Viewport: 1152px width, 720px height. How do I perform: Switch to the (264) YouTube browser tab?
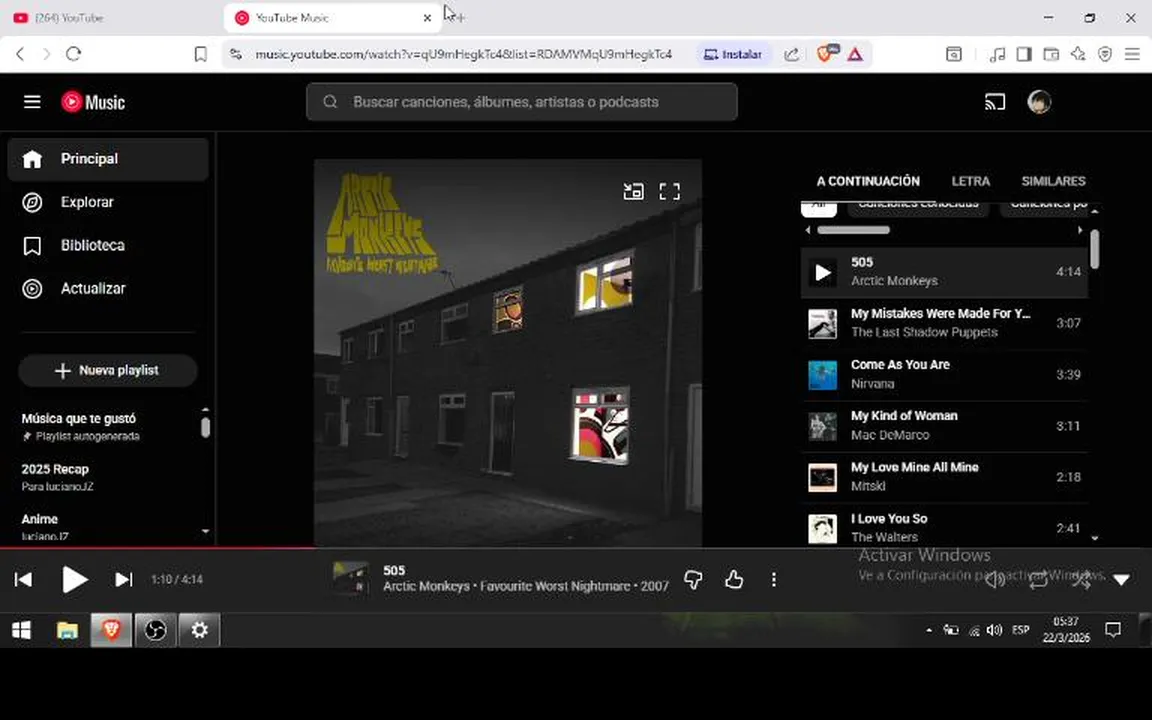[112, 18]
